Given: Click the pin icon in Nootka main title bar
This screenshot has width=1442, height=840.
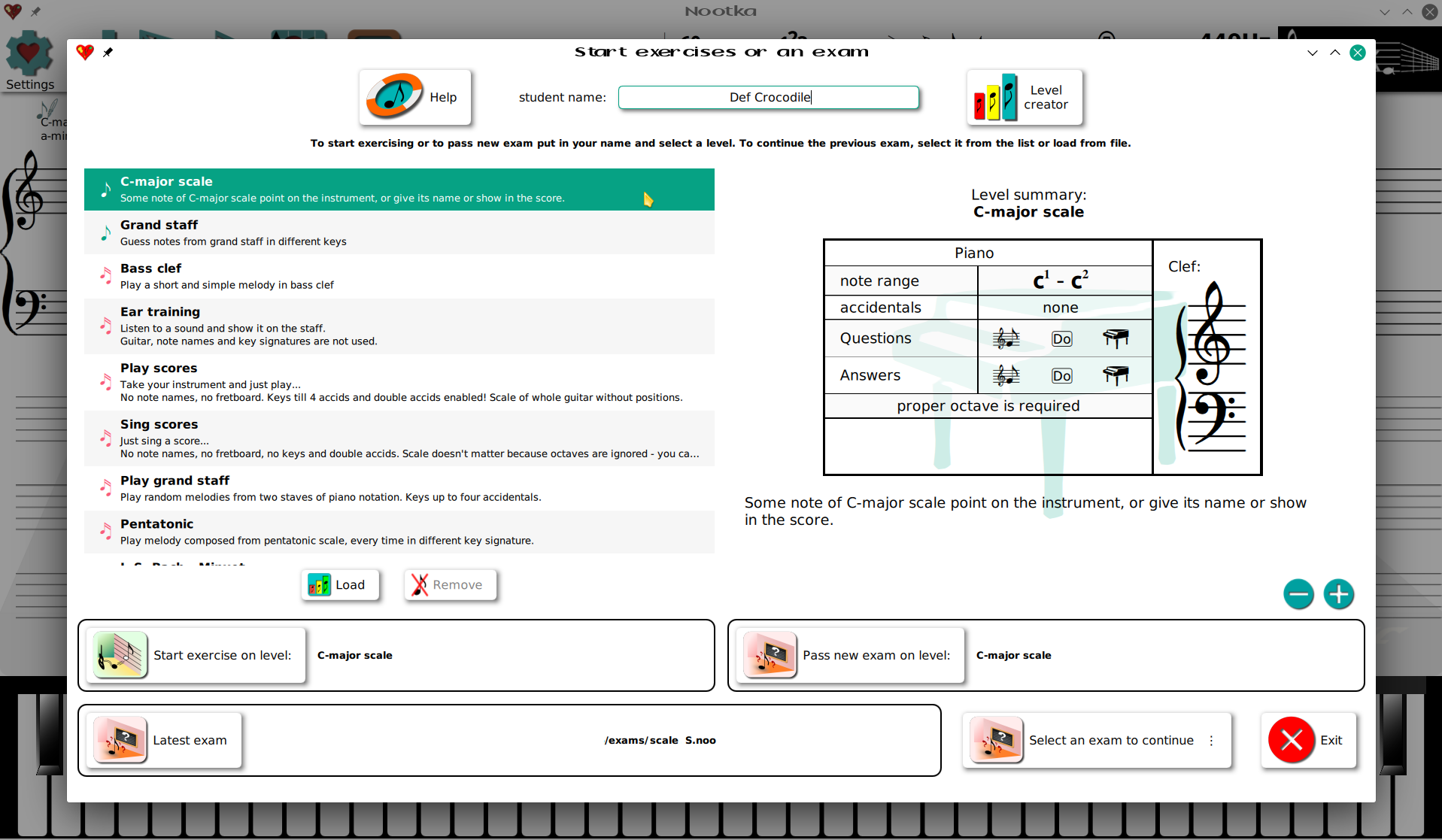Looking at the screenshot, I should tap(35, 11).
